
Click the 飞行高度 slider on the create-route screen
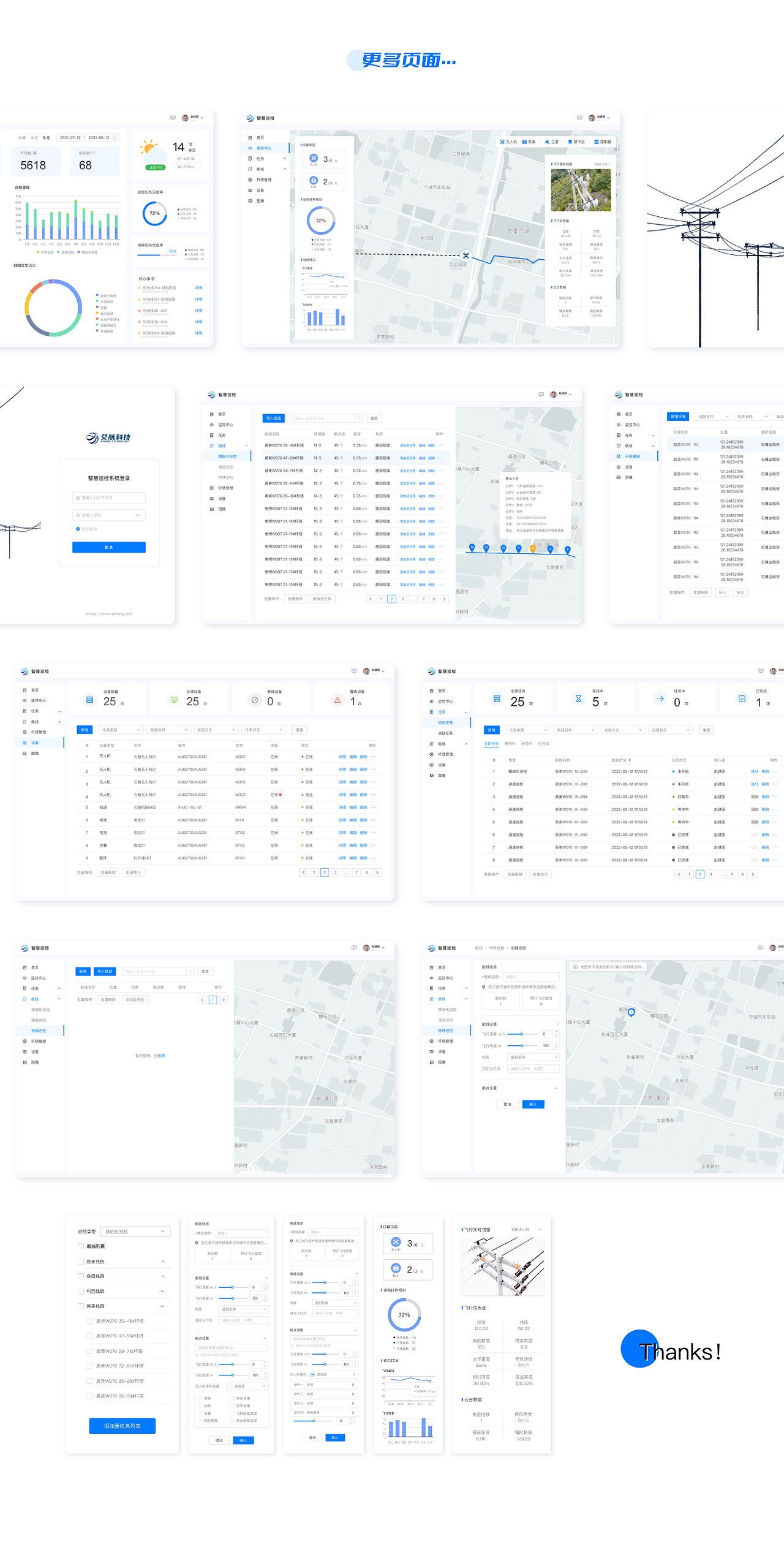click(522, 1045)
